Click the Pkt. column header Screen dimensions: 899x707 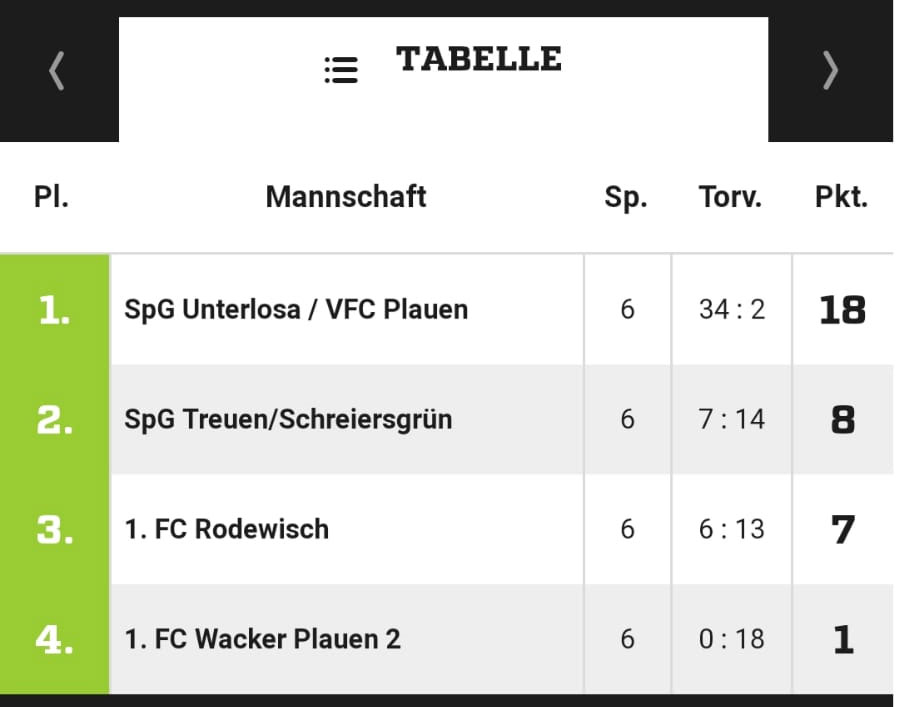pos(841,197)
